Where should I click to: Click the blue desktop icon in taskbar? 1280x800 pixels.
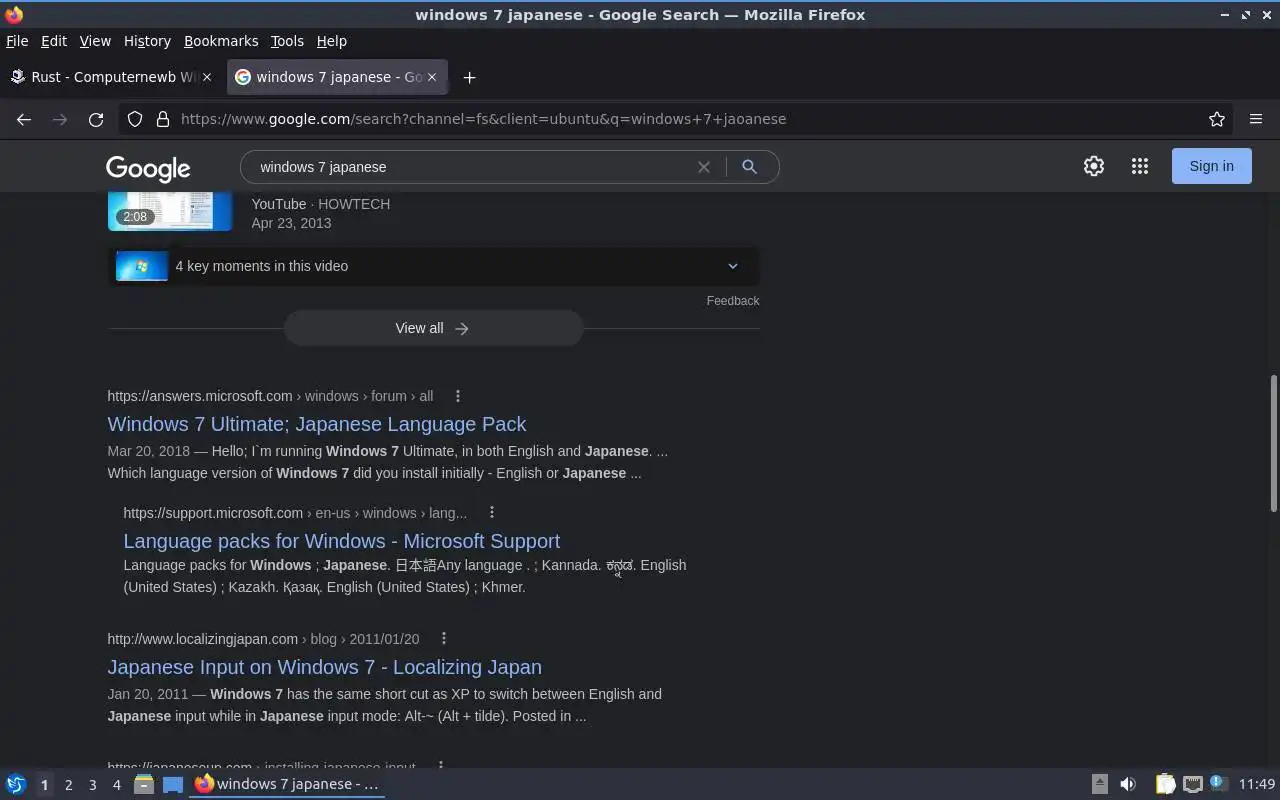173,784
